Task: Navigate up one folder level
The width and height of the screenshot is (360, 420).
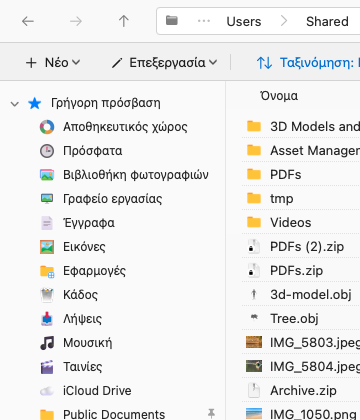Action: (124, 21)
